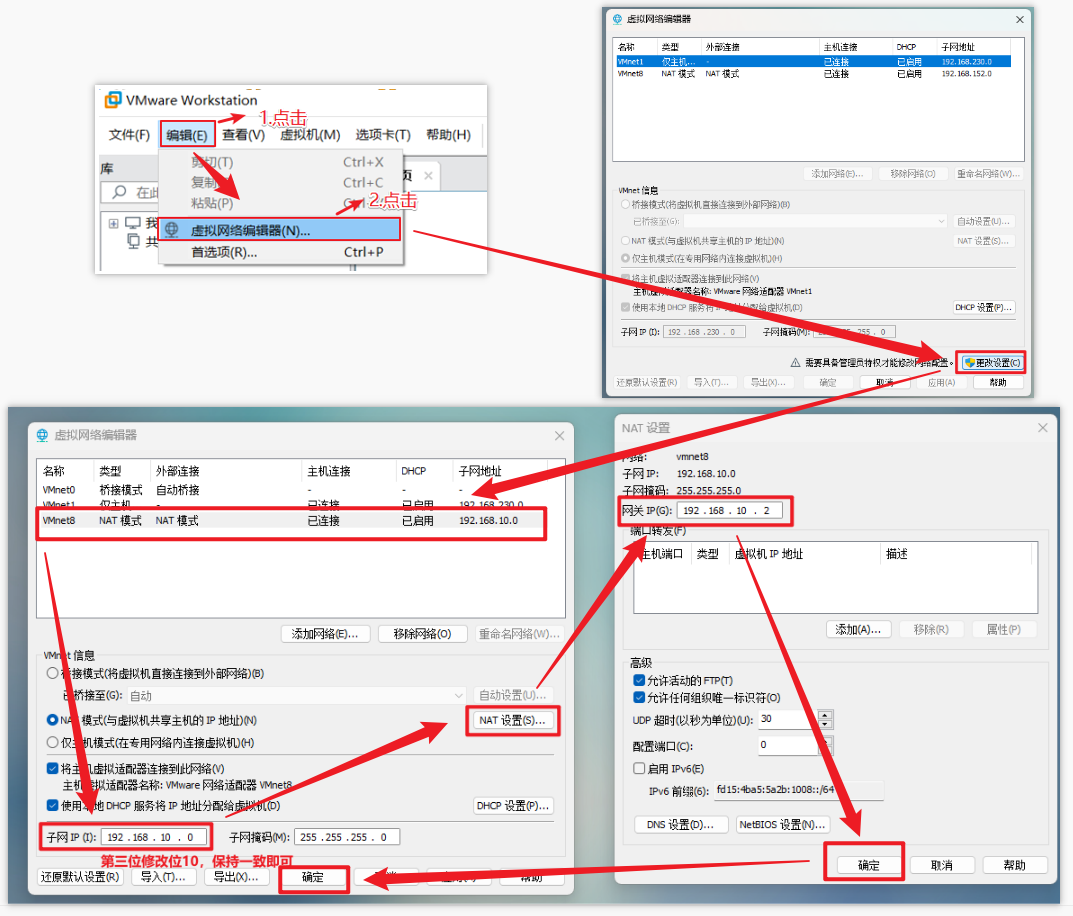Choose 虚拟网络编辑器(N)... from the edit menu
This screenshot has width=1073, height=916.
pos(280,230)
